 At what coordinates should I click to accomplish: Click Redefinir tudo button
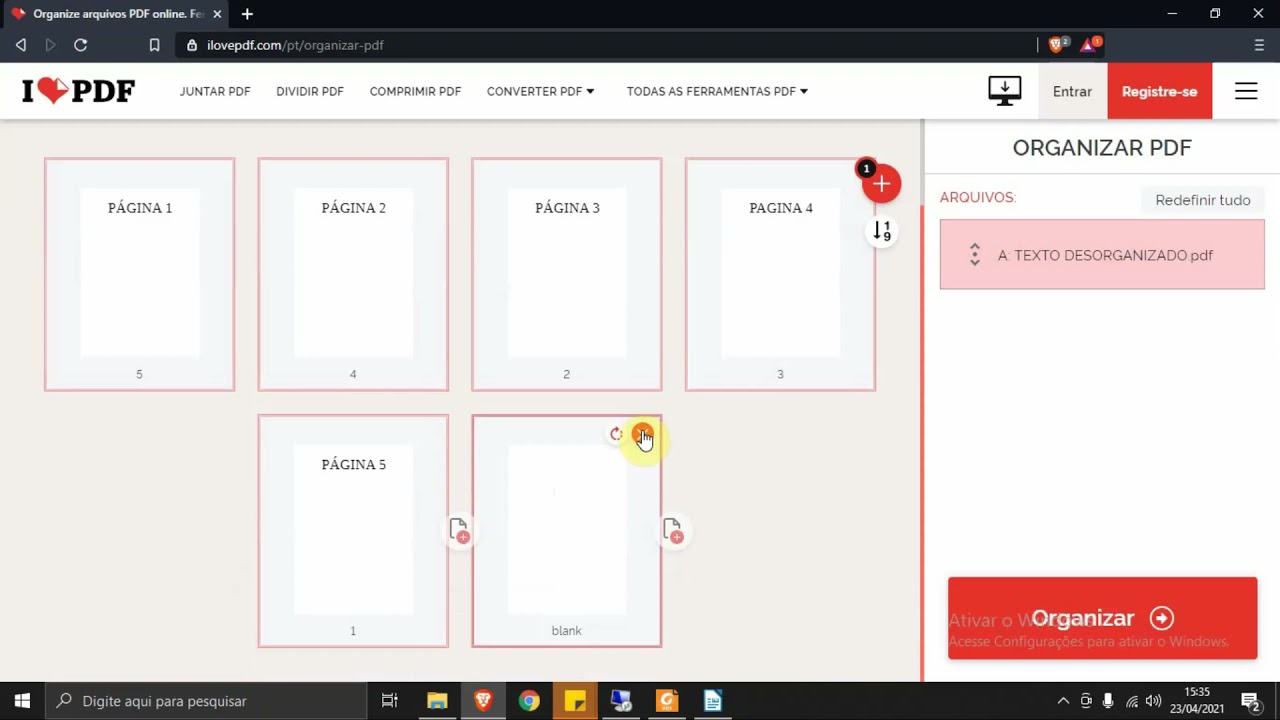[1202, 200]
